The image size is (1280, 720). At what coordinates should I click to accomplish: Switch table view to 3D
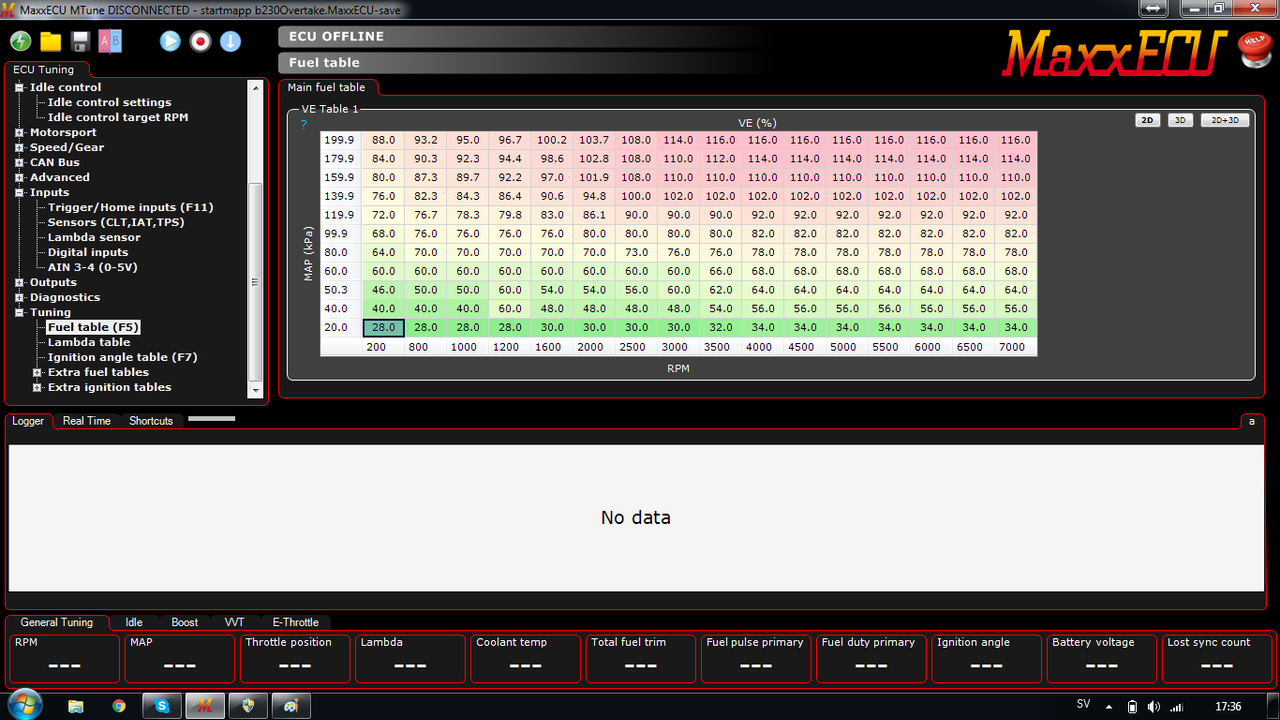tap(1180, 120)
